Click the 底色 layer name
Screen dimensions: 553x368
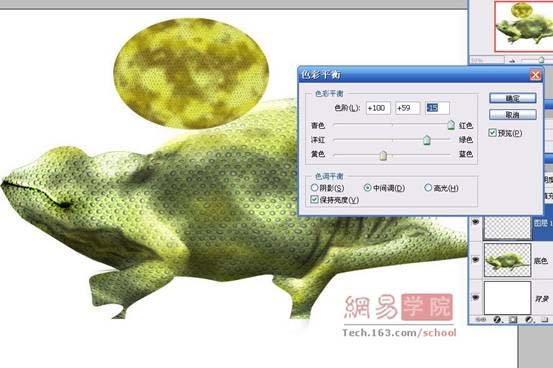point(540,261)
